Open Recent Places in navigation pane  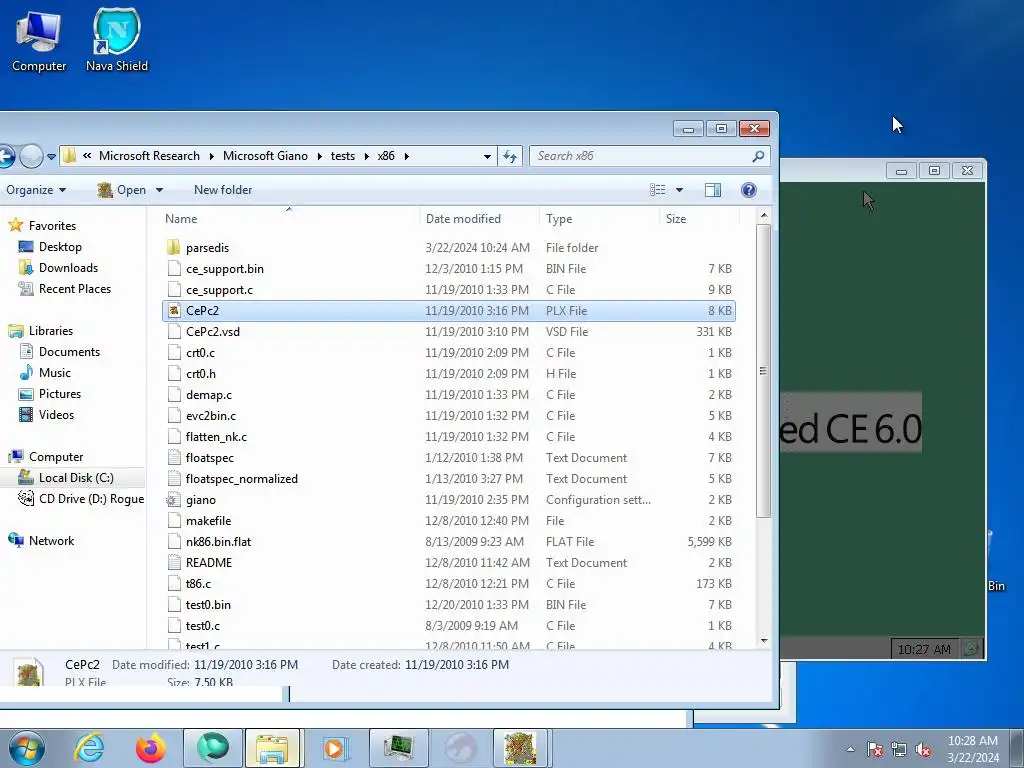coord(74,289)
